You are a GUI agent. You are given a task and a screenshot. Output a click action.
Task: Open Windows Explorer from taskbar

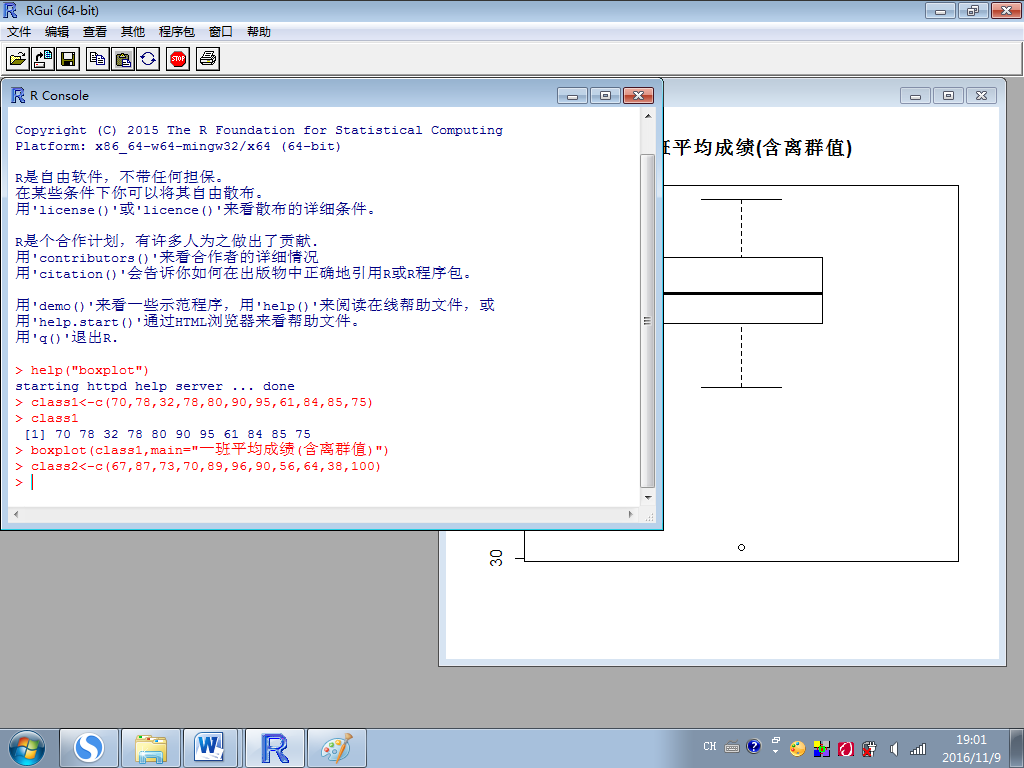click(x=151, y=748)
